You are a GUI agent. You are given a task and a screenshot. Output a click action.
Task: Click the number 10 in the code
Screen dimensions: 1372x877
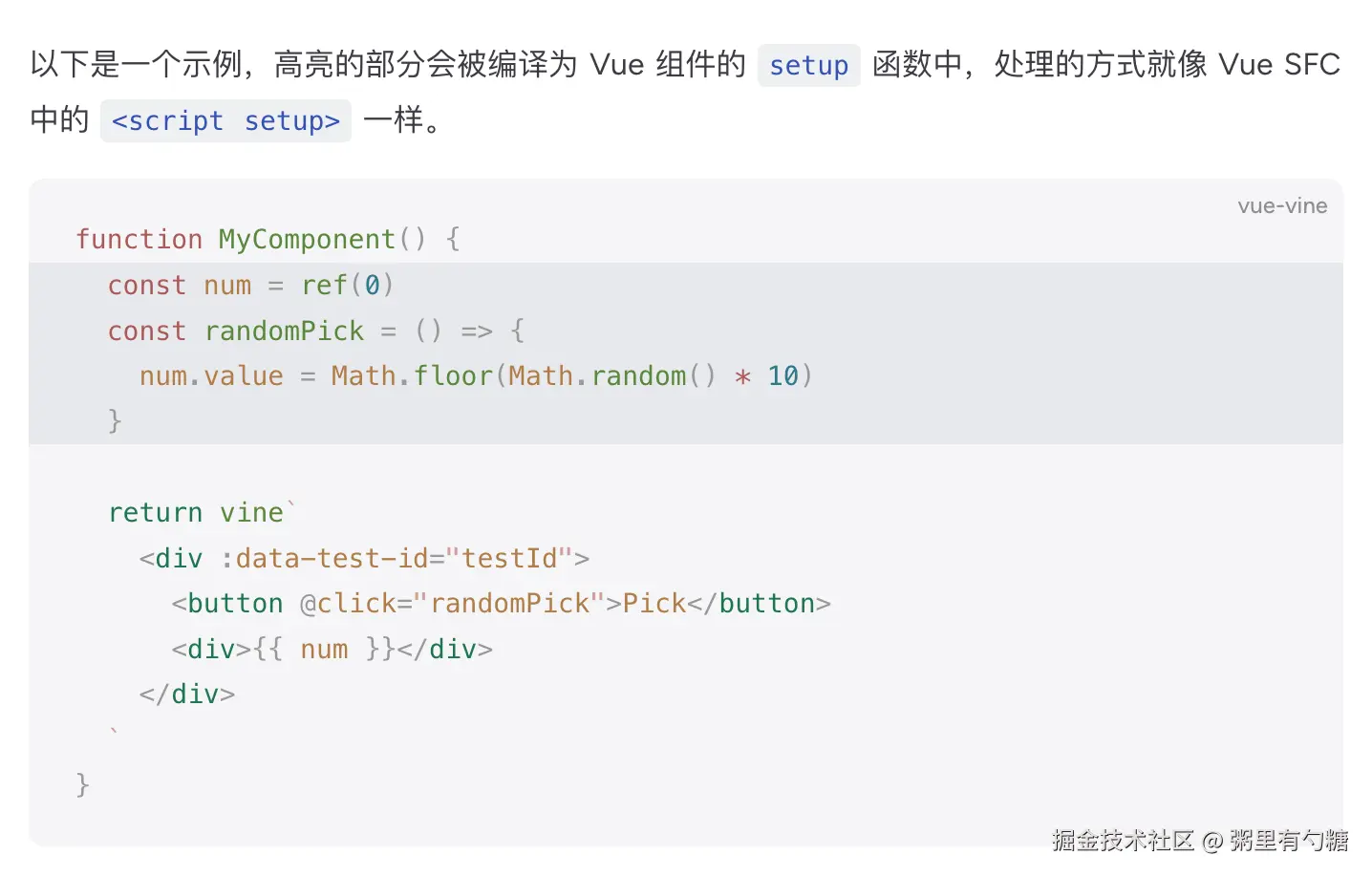782,375
